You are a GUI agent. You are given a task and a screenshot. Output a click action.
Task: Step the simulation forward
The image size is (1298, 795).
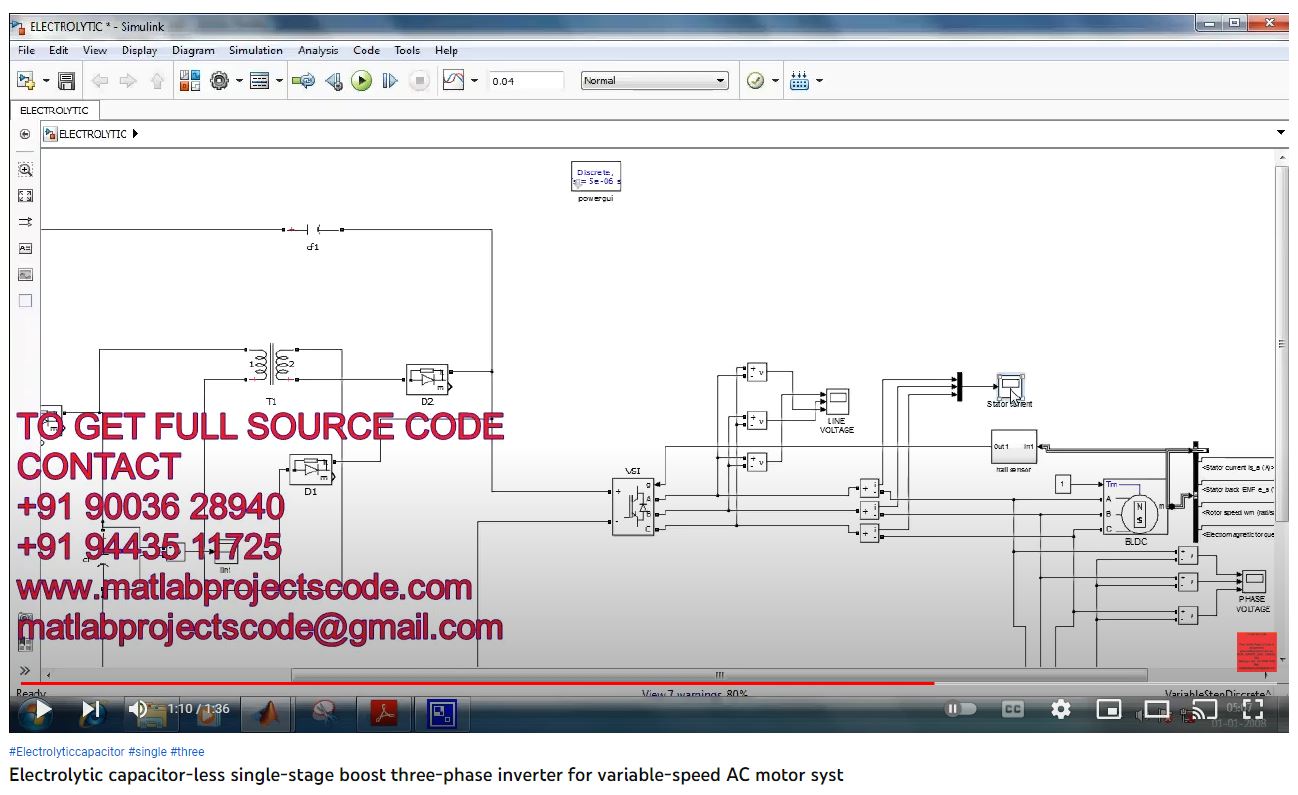[x=391, y=81]
